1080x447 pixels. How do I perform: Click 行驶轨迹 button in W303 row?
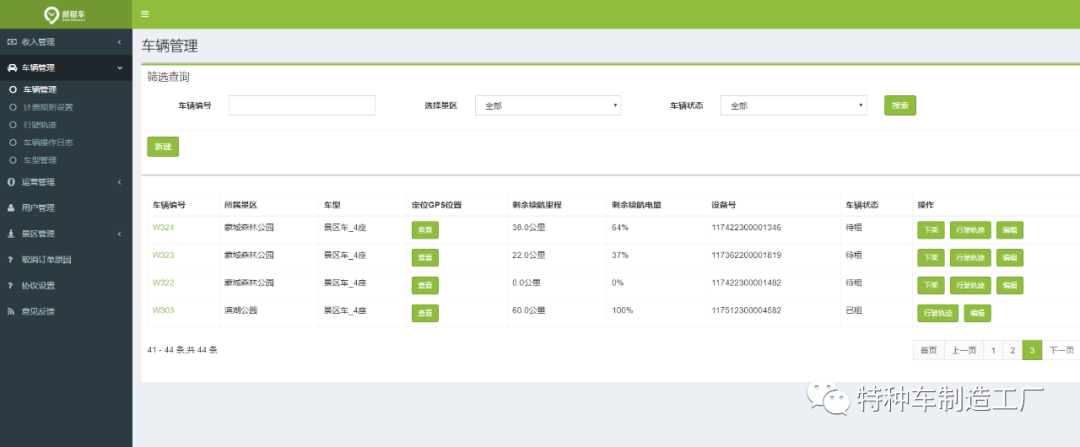pyautogui.click(x=938, y=313)
